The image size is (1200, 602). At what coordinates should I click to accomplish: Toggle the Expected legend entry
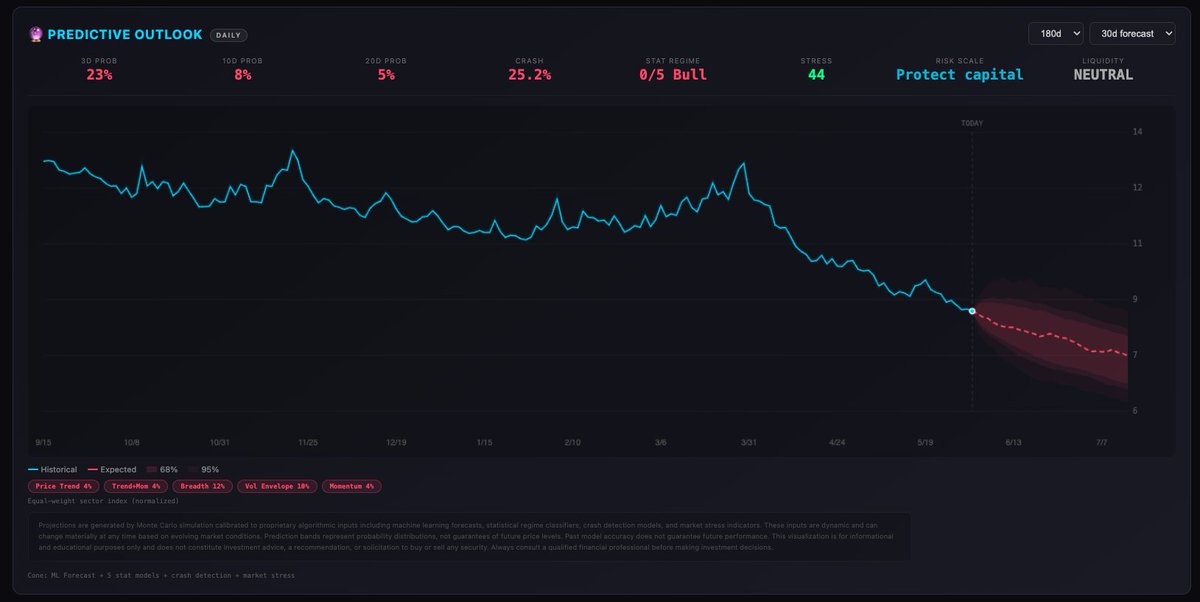113,469
